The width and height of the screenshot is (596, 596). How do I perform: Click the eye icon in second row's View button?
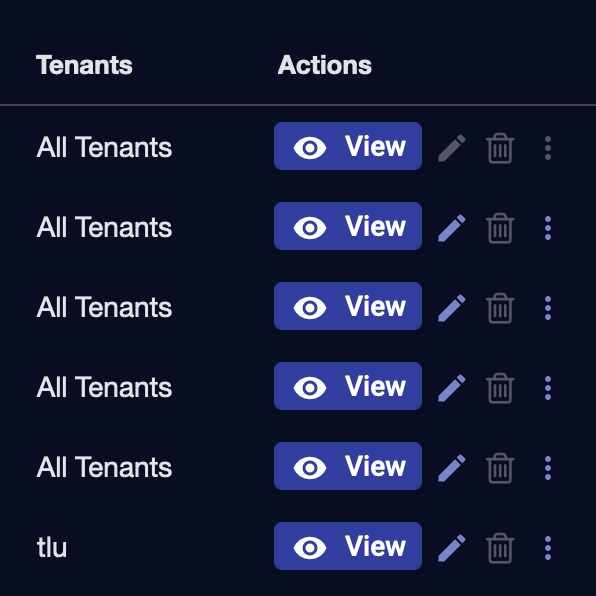point(310,228)
